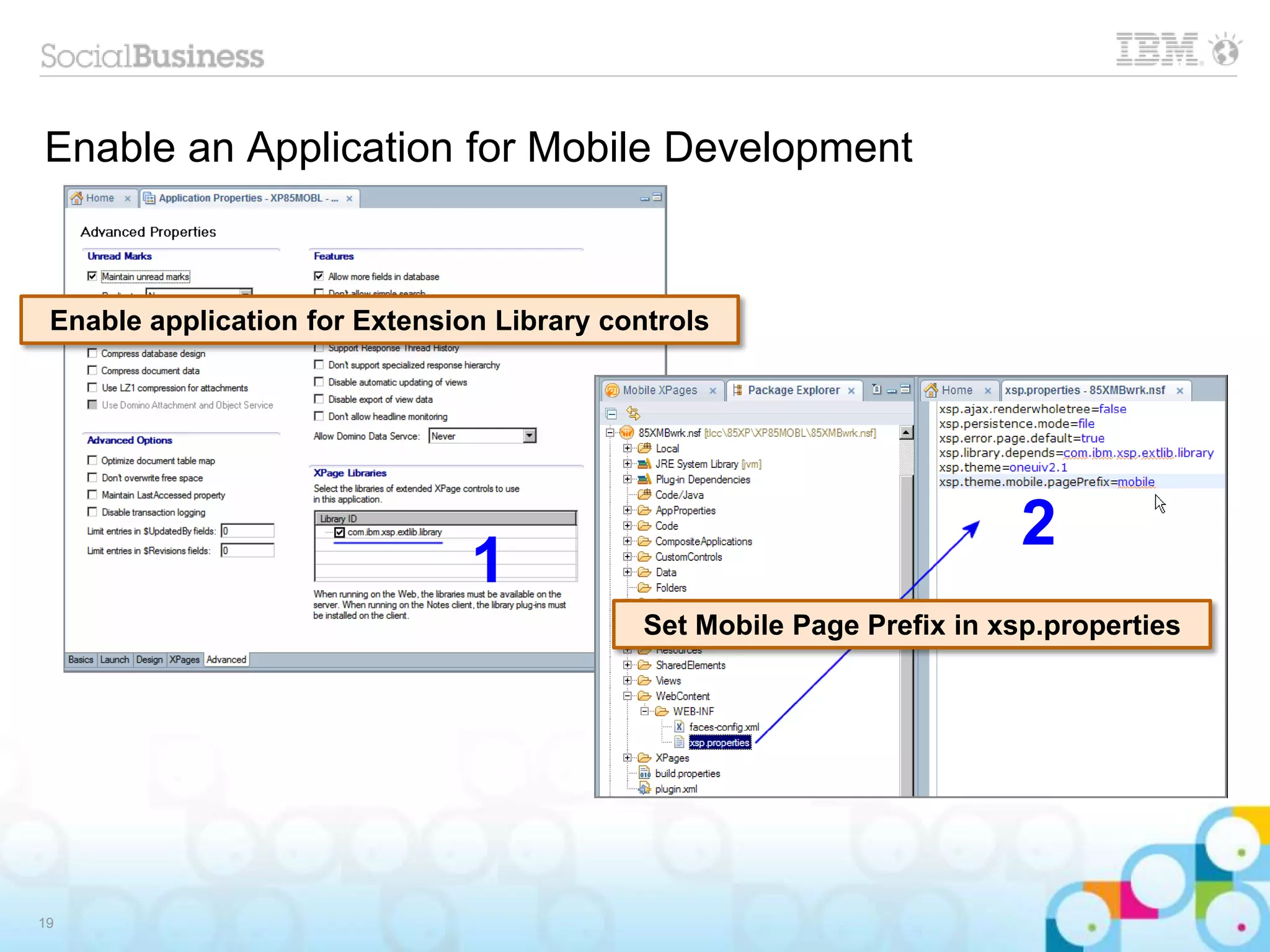1270x952 pixels.
Task: Click the Package Explorer tab icon
Action: click(737, 390)
